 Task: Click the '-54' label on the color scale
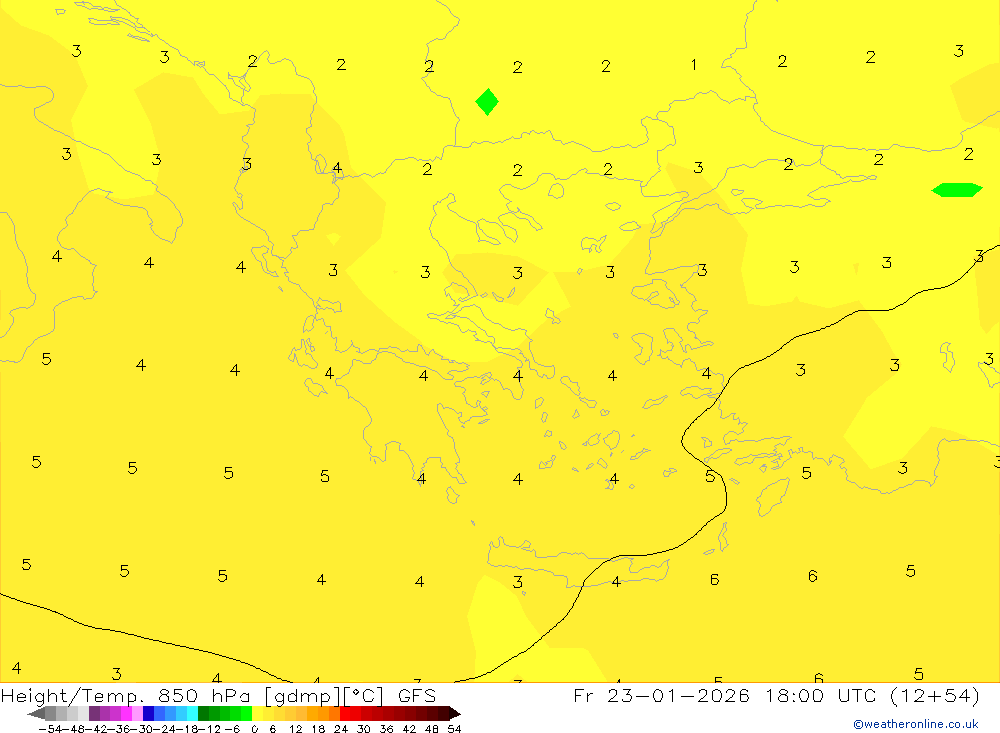(50, 729)
